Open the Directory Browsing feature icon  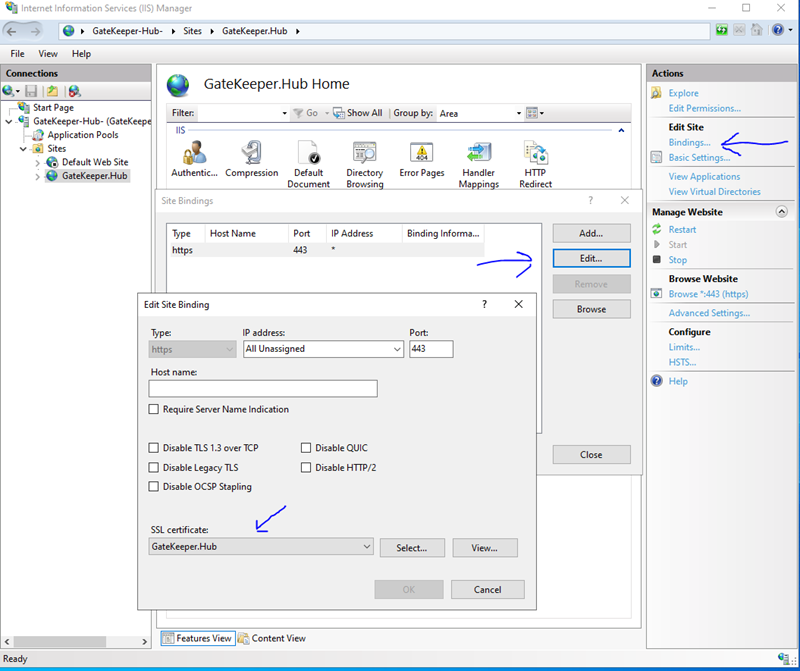pyautogui.click(x=365, y=155)
